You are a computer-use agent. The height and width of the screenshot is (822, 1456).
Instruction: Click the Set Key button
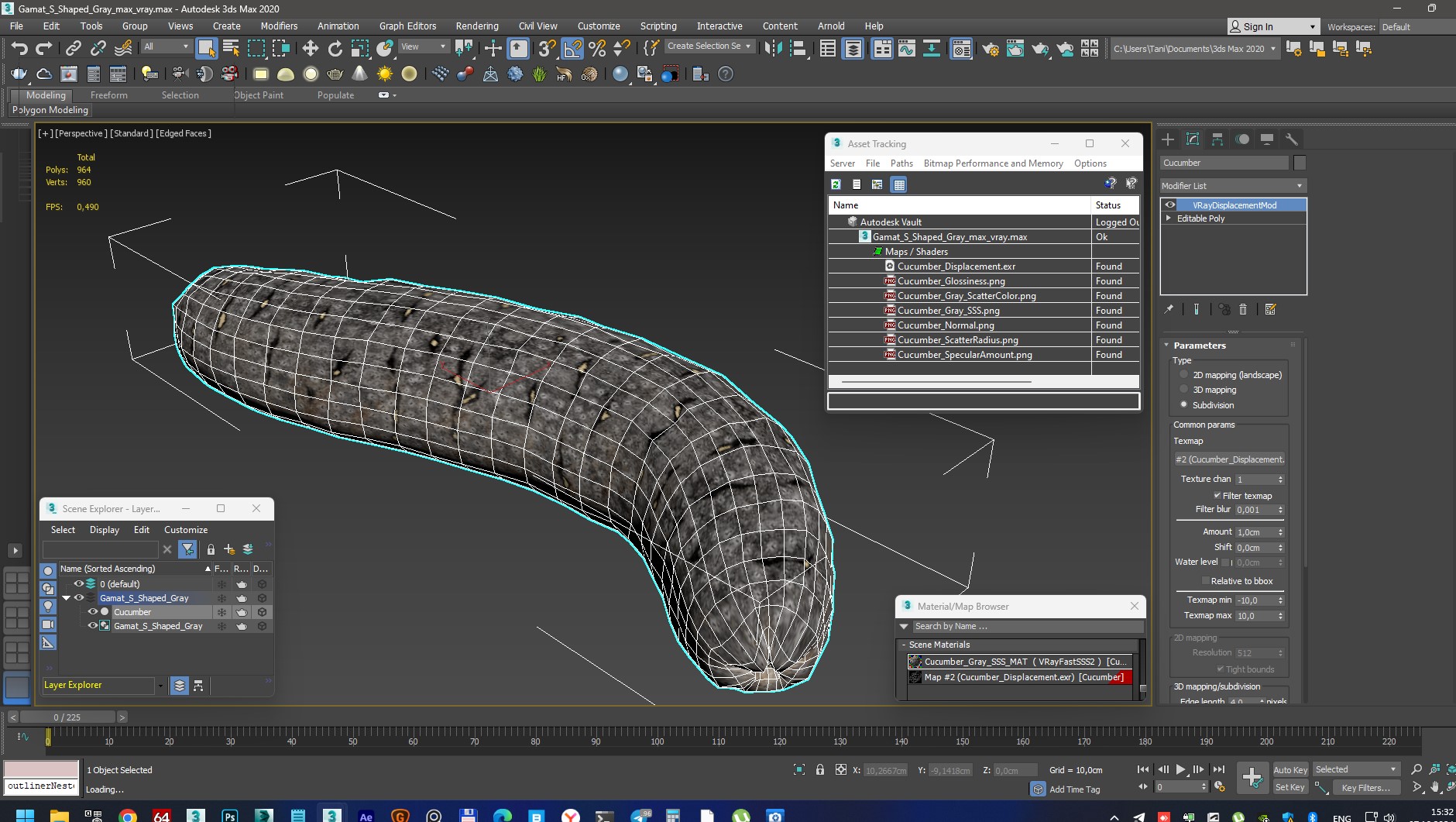tap(1290, 787)
